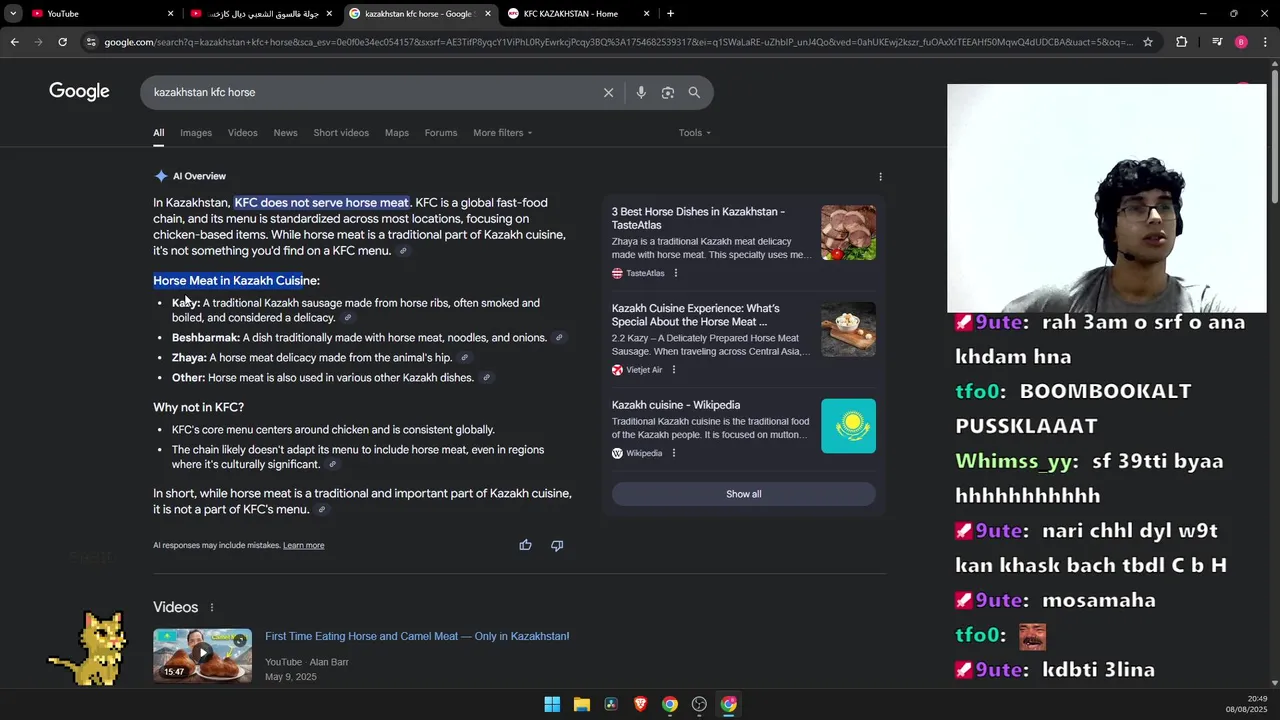Expand the More filters dropdown
This screenshot has width=1280, height=720.
click(x=502, y=133)
